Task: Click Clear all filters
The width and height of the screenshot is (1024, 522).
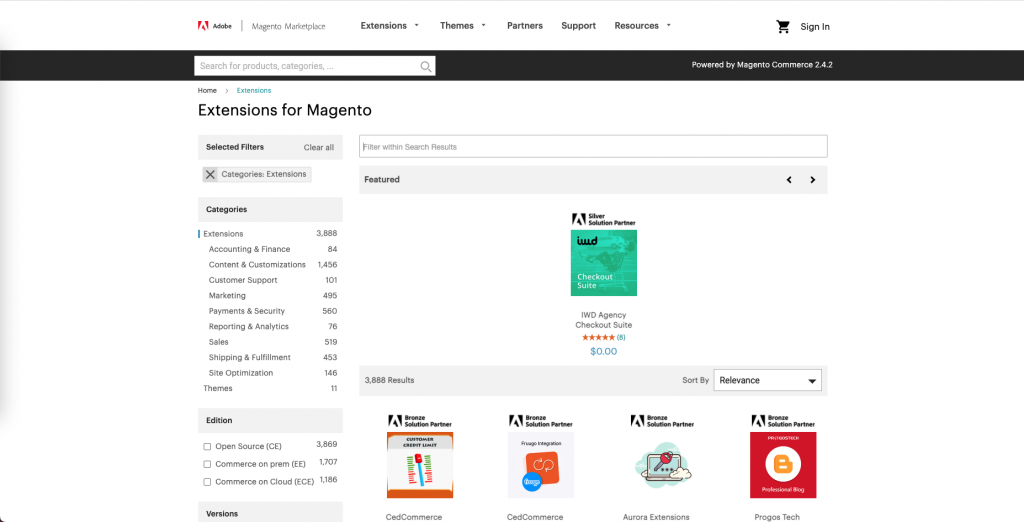Action: (x=319, y=148)
